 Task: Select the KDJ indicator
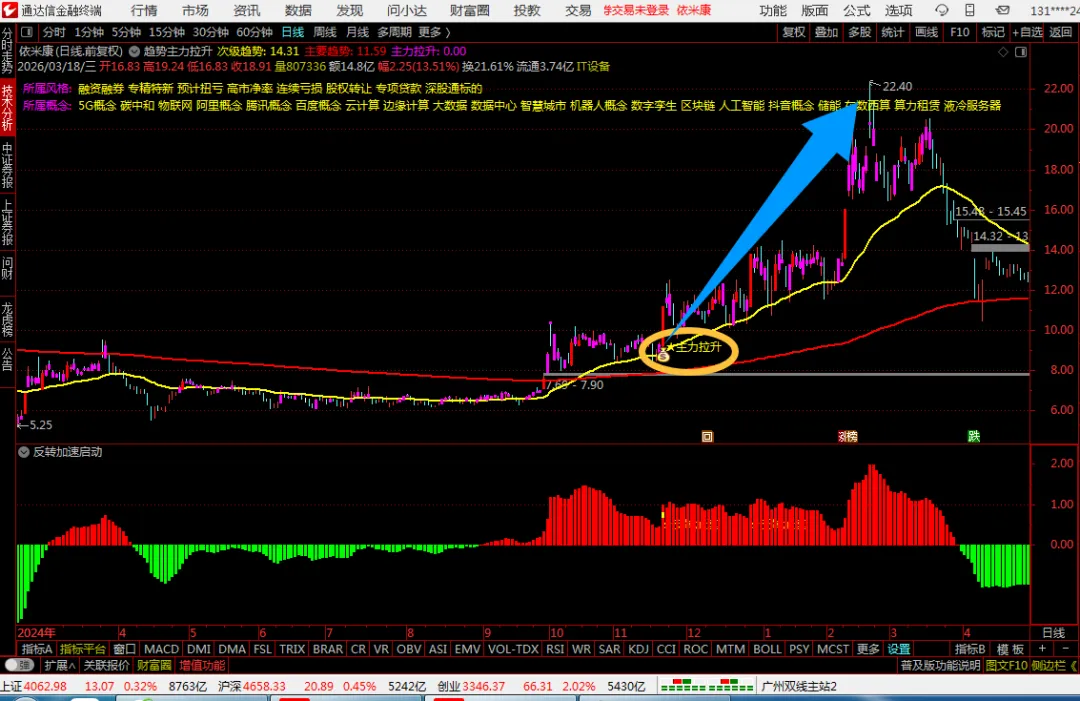click(x=638, y=649)
